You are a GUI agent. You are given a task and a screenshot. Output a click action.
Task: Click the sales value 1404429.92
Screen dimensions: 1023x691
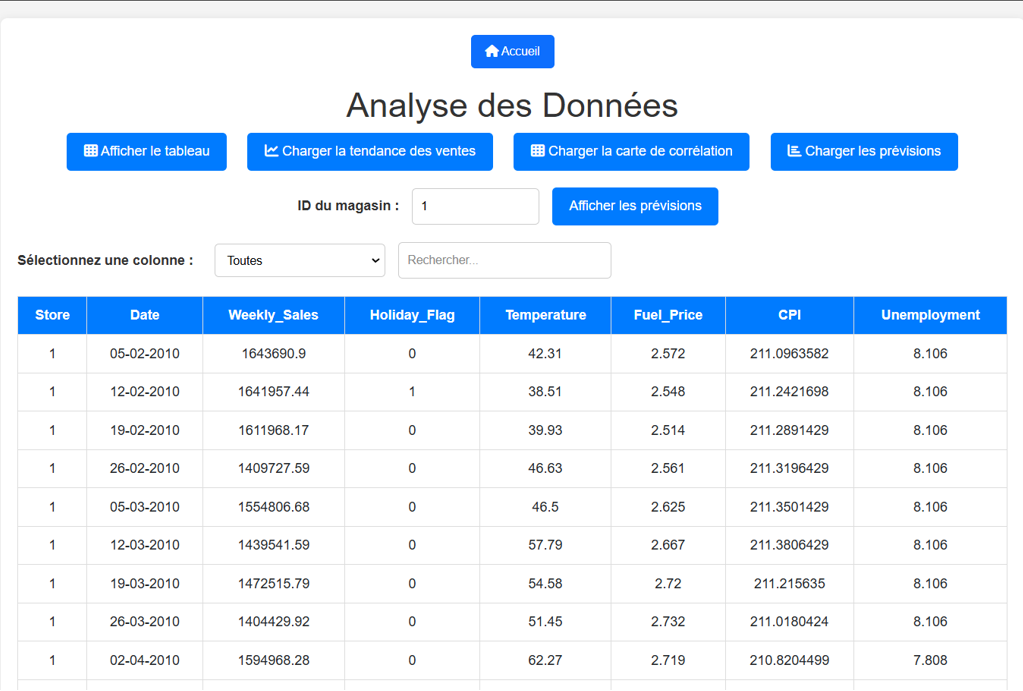pos(274,621)
